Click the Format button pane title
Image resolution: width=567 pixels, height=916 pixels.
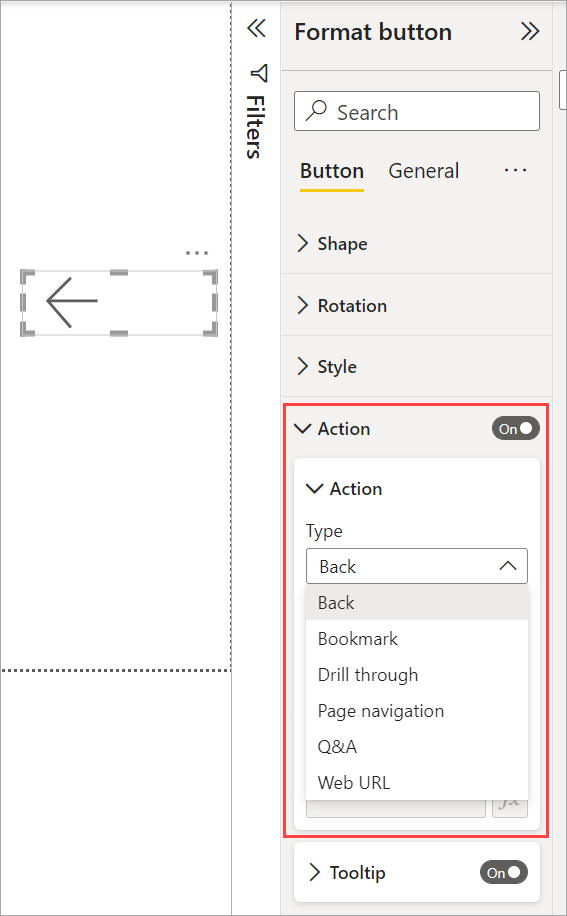click(x=373, y=32)
